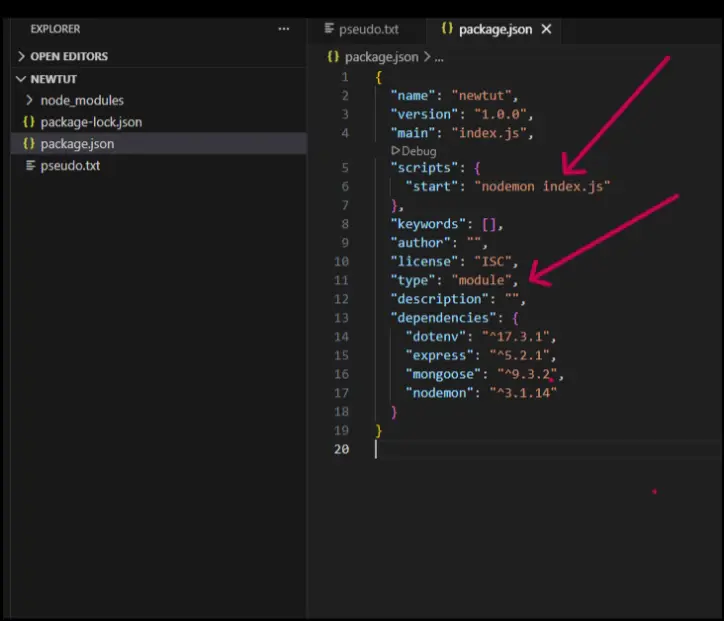Click the "version" key
724x621 pixels.
424,114
